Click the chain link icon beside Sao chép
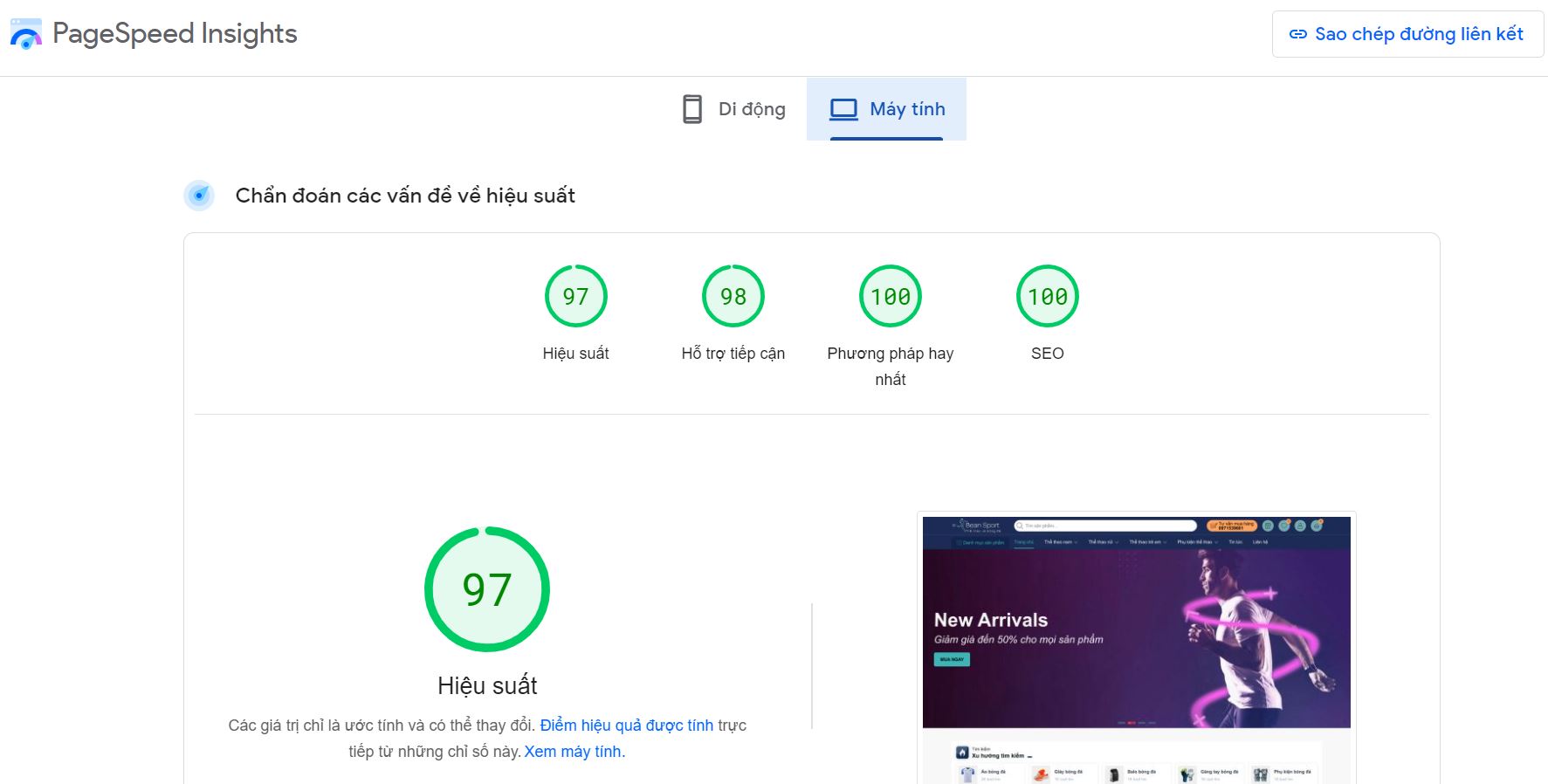Image resolution: width=1548 pixels, height=784 pixels. pyautogui.click(x=1297, y=34)
